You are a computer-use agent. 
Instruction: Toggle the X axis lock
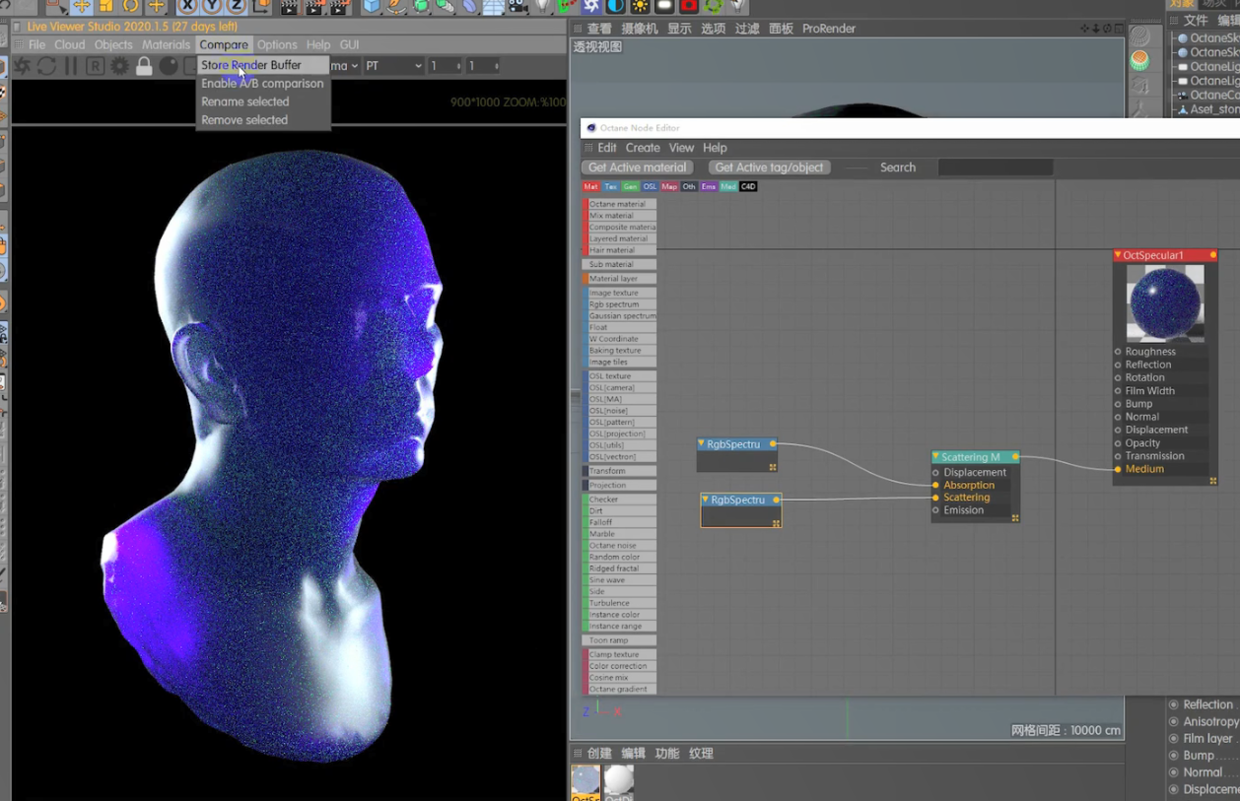[x=187, y=6]
